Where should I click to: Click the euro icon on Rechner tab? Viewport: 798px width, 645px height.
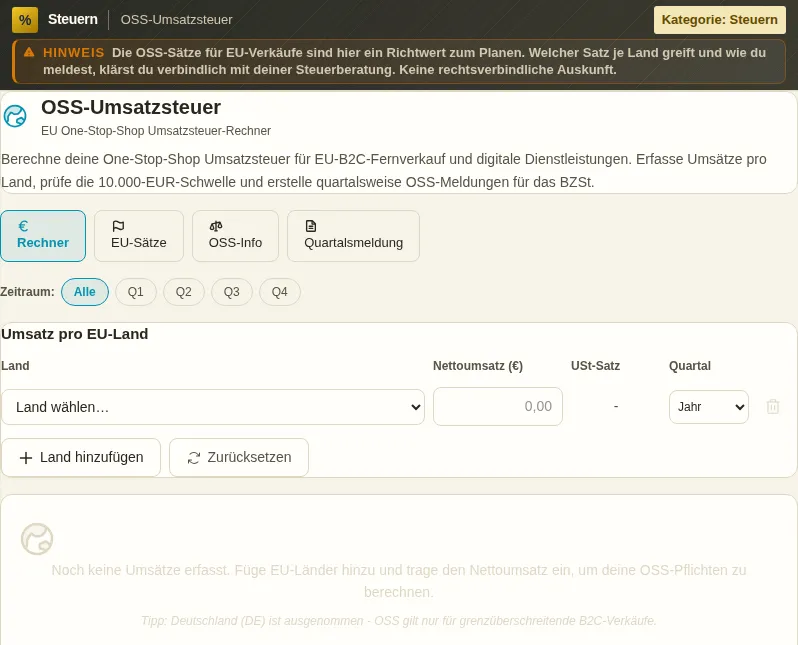[x=23, y=226]
